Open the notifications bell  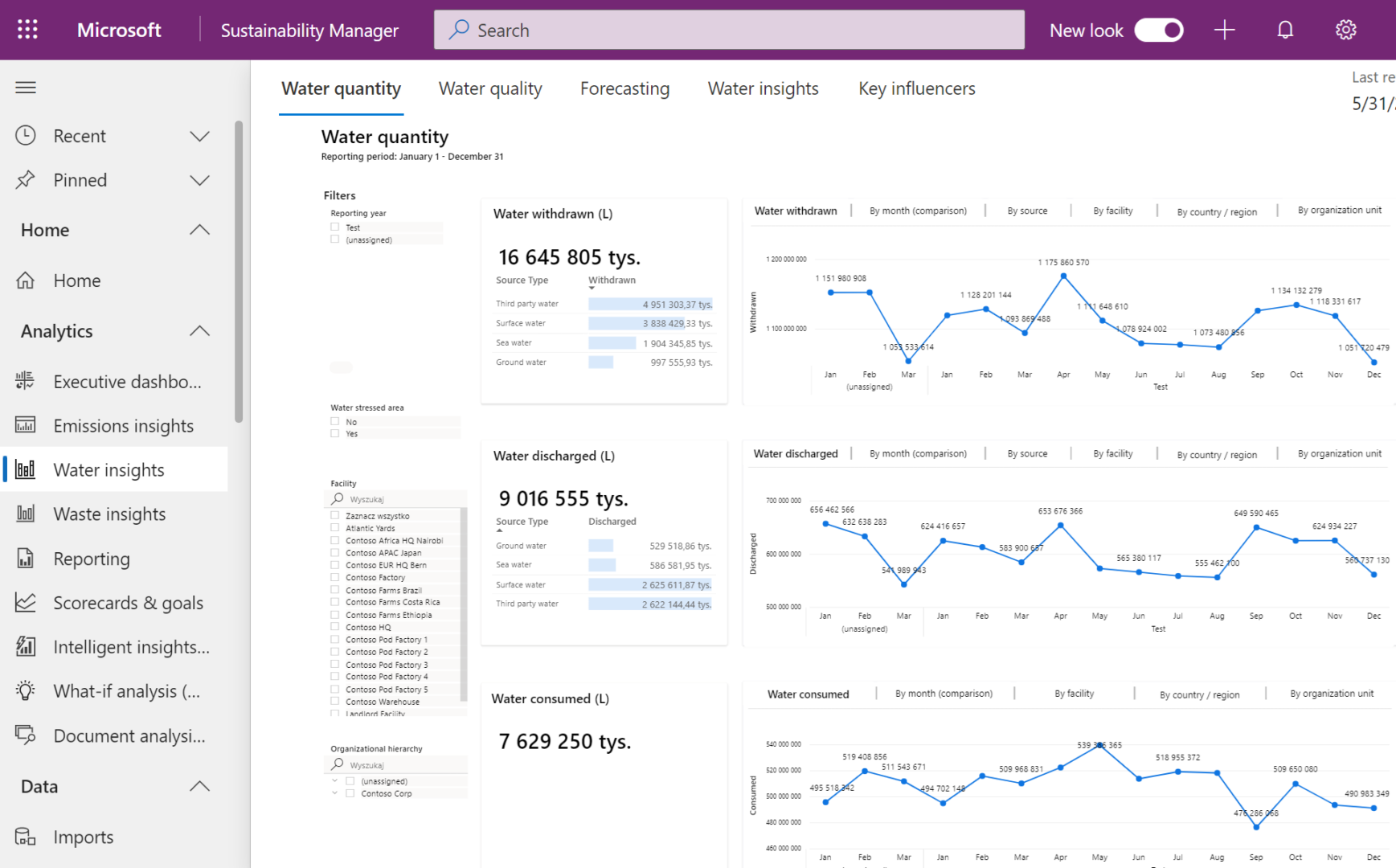tap(1285, 30)
